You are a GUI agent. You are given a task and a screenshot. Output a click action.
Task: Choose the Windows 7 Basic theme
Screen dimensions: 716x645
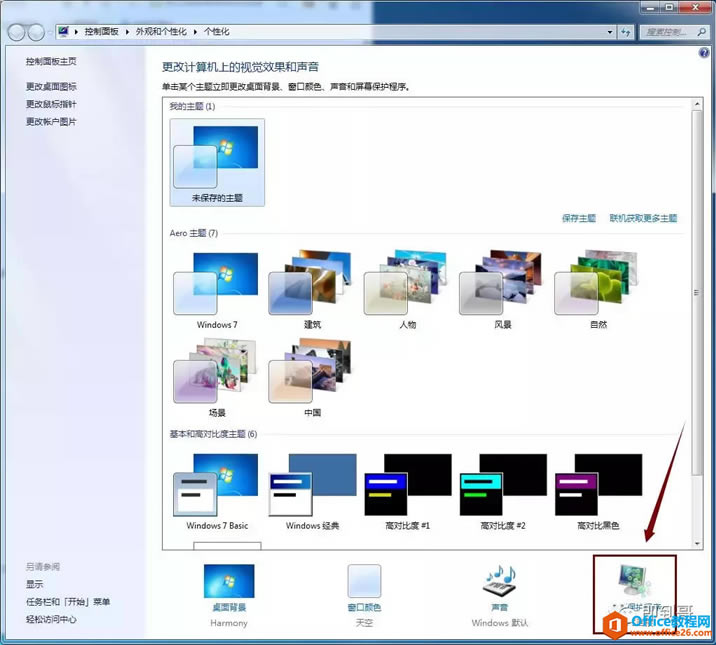coord(217,492)
